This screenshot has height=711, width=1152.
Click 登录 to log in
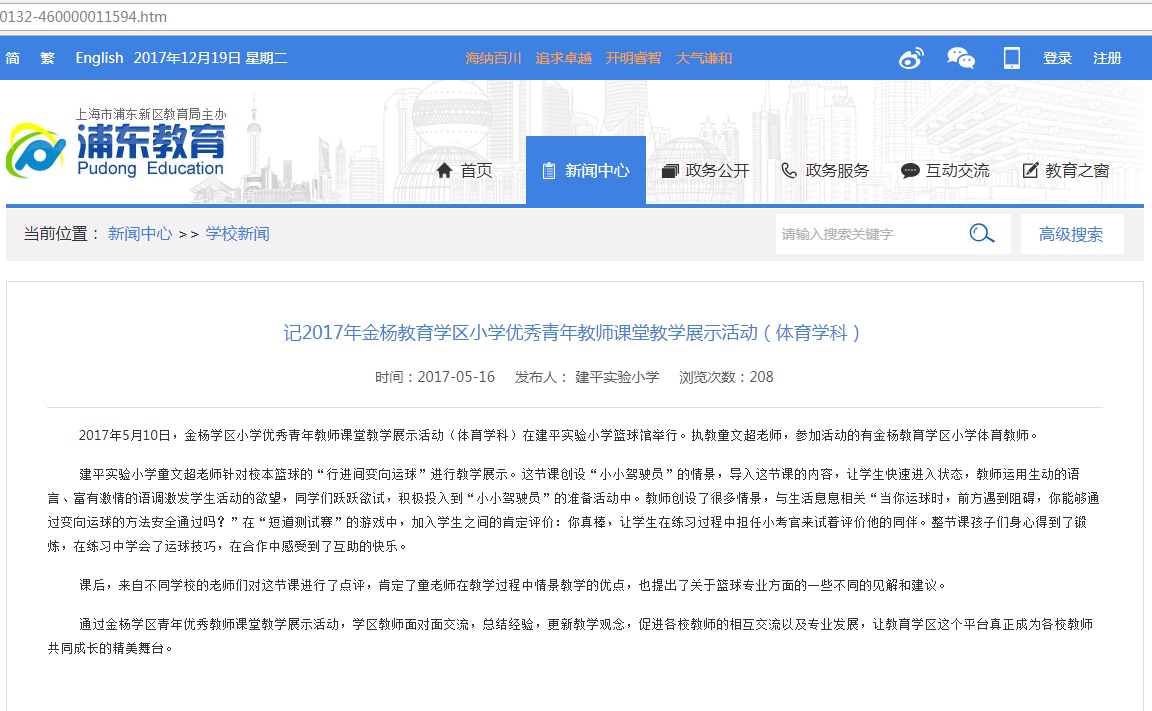click(1057, 58)
